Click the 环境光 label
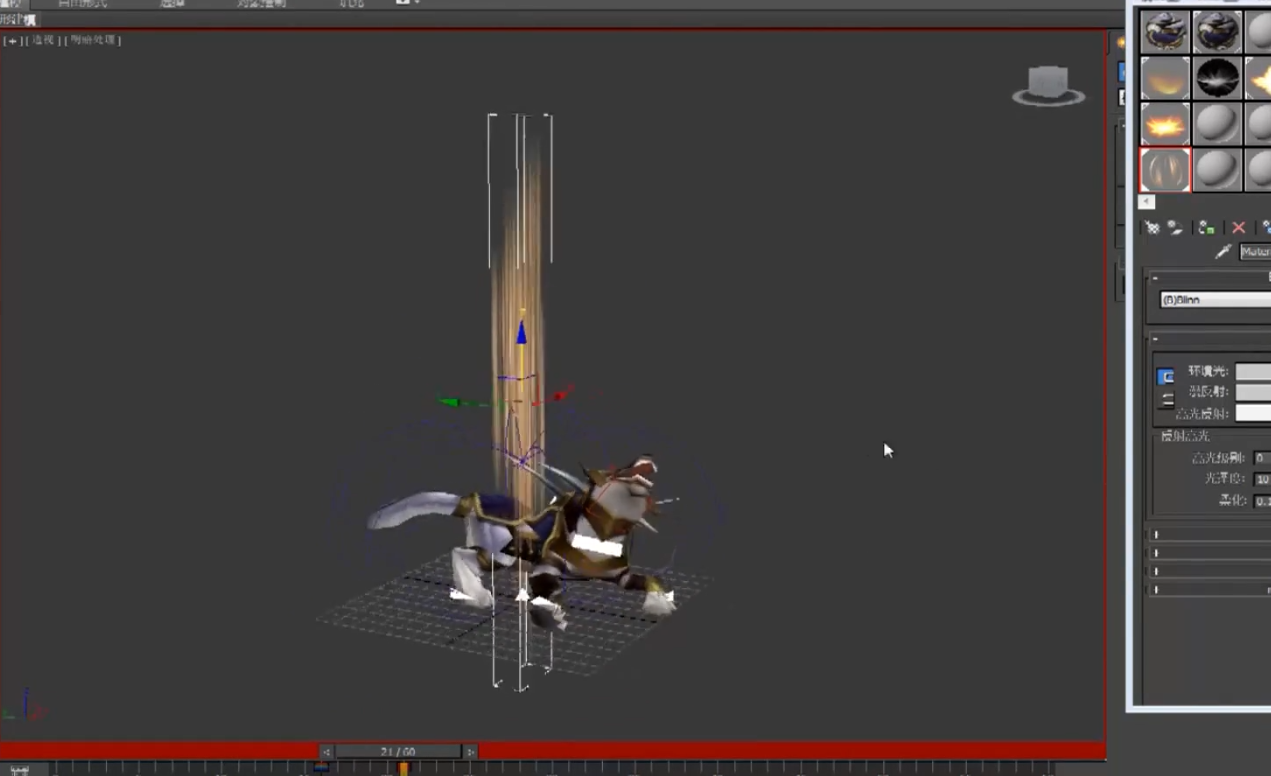This screenshot has width=1271, height=776. click(1207, 371)
